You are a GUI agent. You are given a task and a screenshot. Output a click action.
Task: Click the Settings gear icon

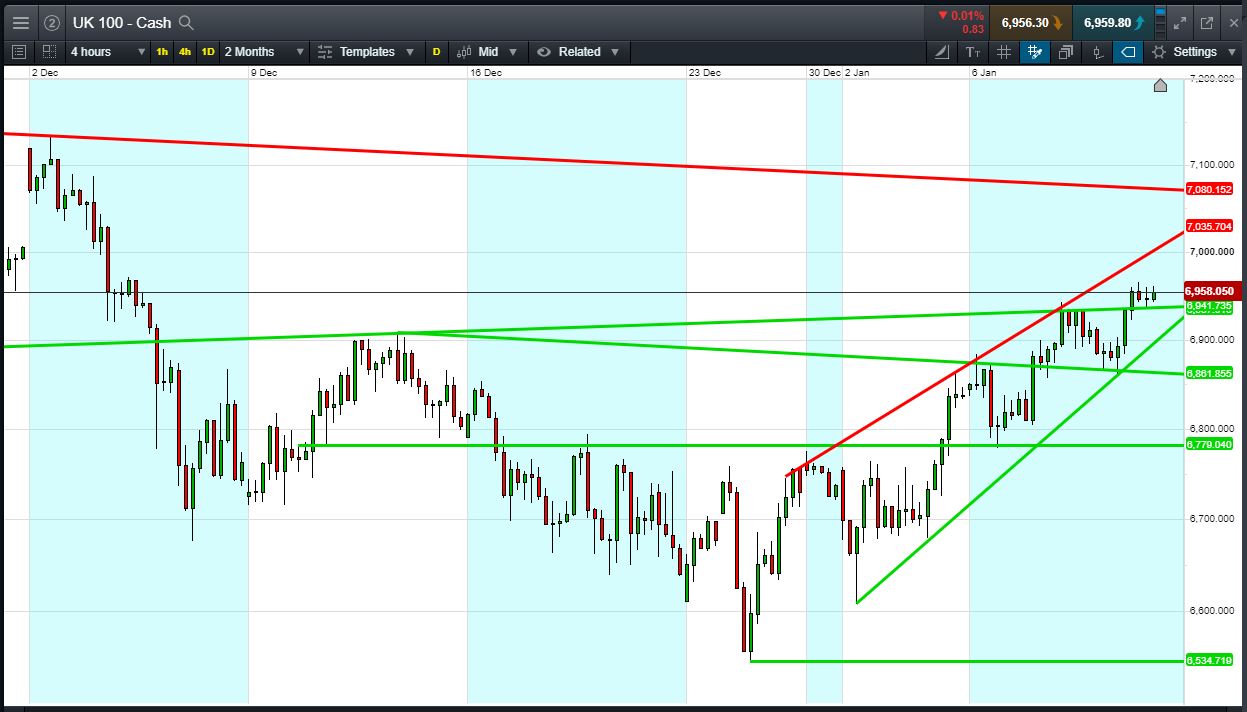pyautogui.click(x=1158, y=52)
